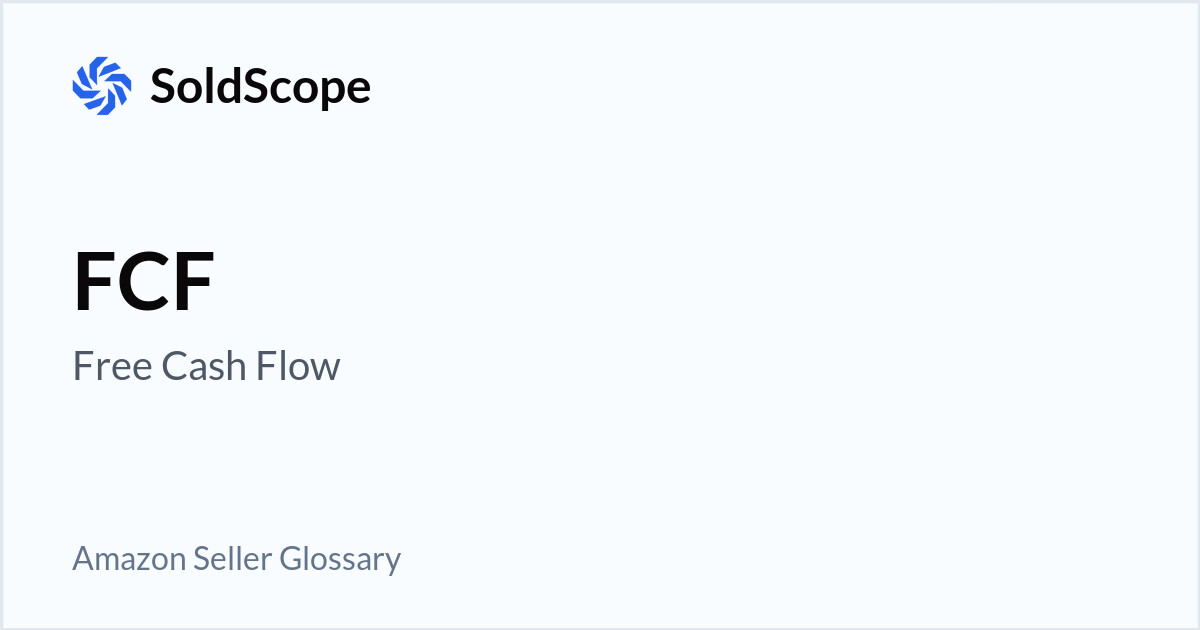This screenshot has width=1200, height=630.
Task: Click the blue SoldScope swirl logo
Action: pyautogui.click(x=102, y=86)
